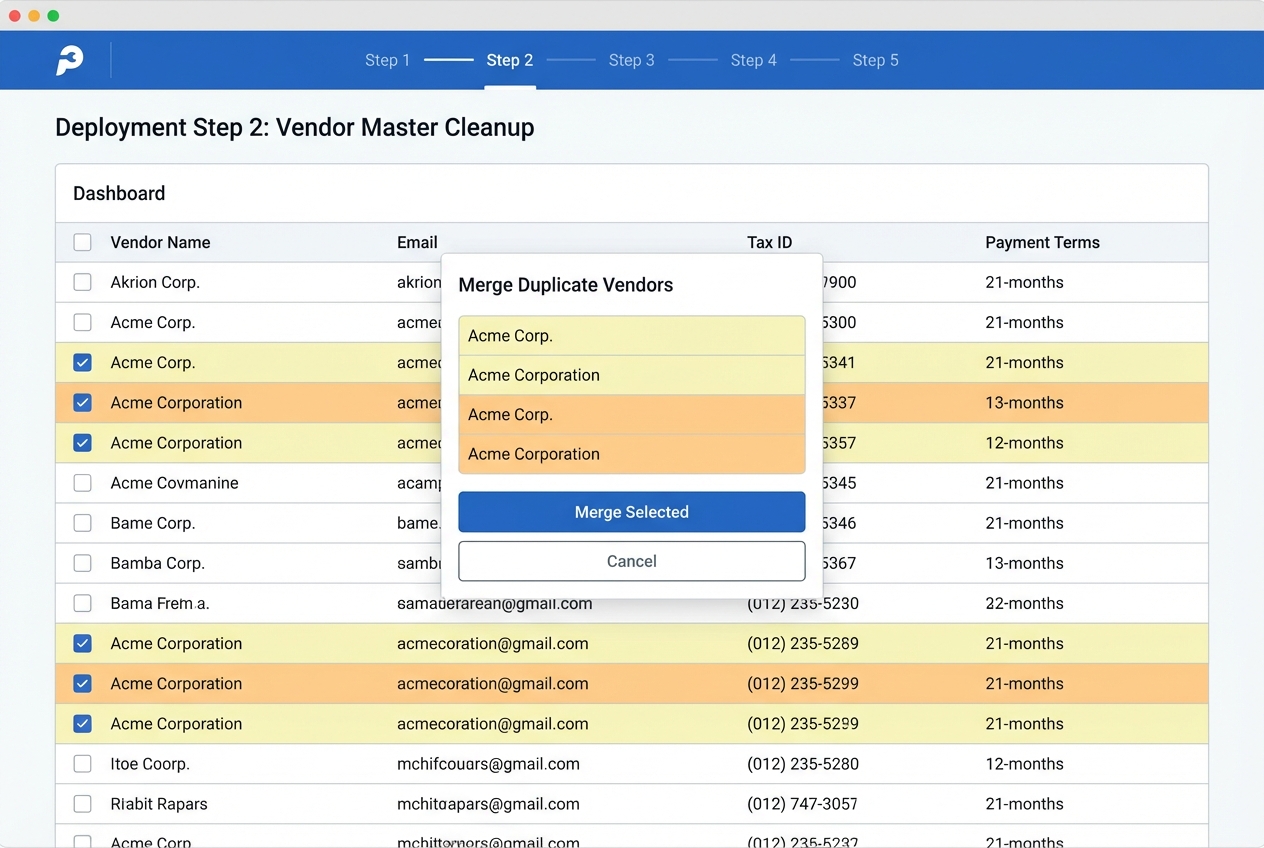Cancel the Merge Duplicate Vendors dialog
Screen dimensions: 1264x848
[631, 560]
